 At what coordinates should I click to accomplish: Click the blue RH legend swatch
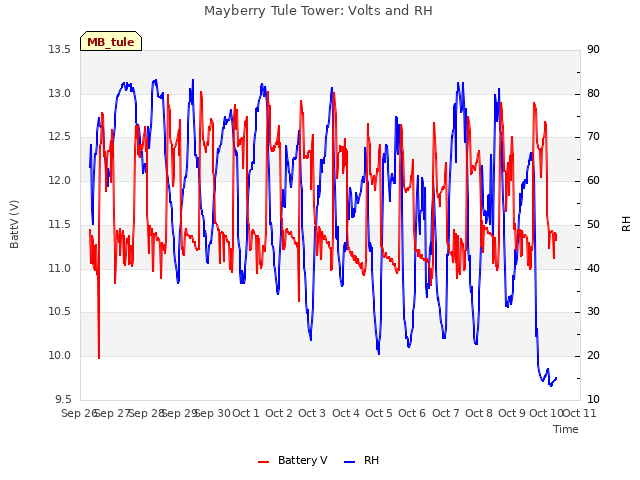[350, 462]
